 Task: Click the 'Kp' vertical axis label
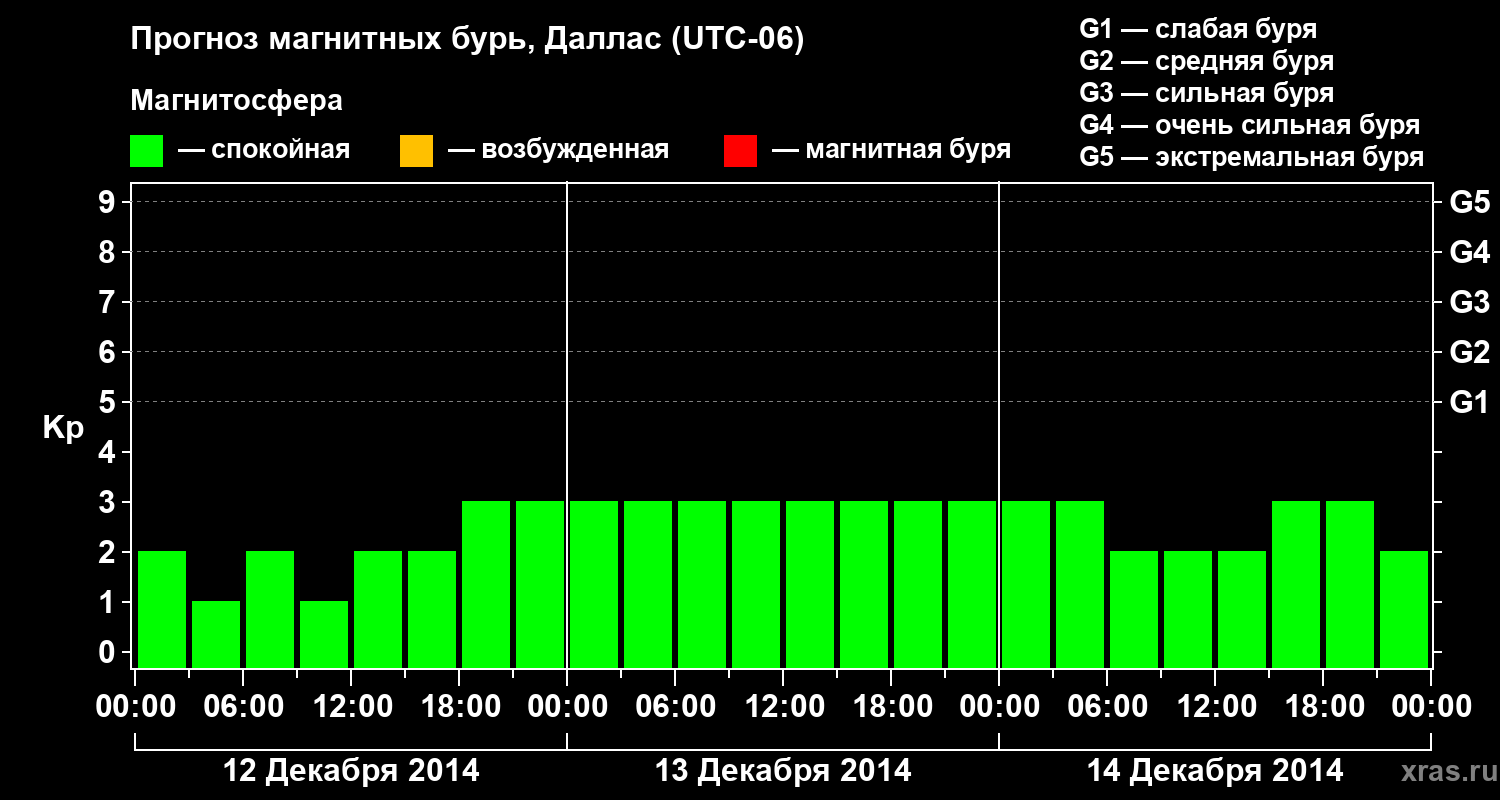point(63,429)
